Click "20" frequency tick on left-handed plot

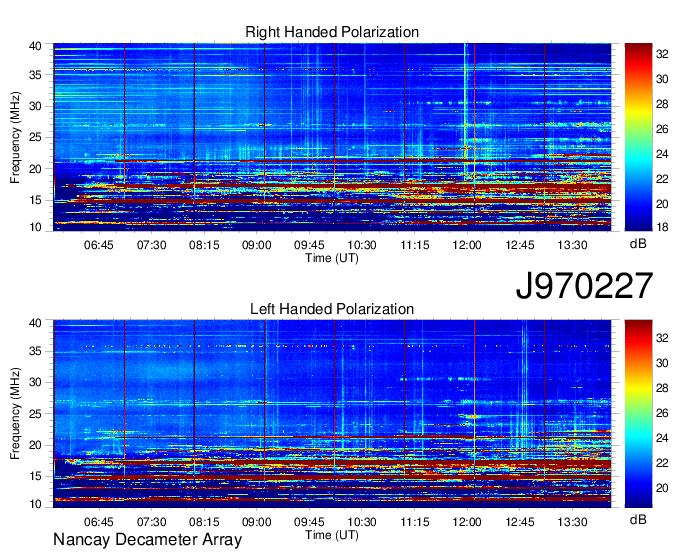point(35,445)
